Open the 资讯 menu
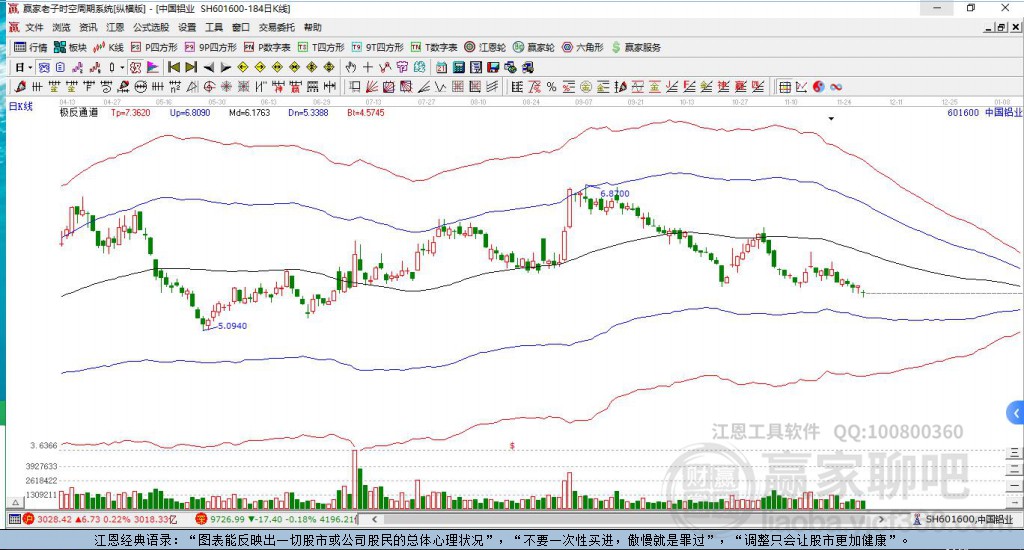This screenshot has height=550, width=1024. [x=88, y=27]
